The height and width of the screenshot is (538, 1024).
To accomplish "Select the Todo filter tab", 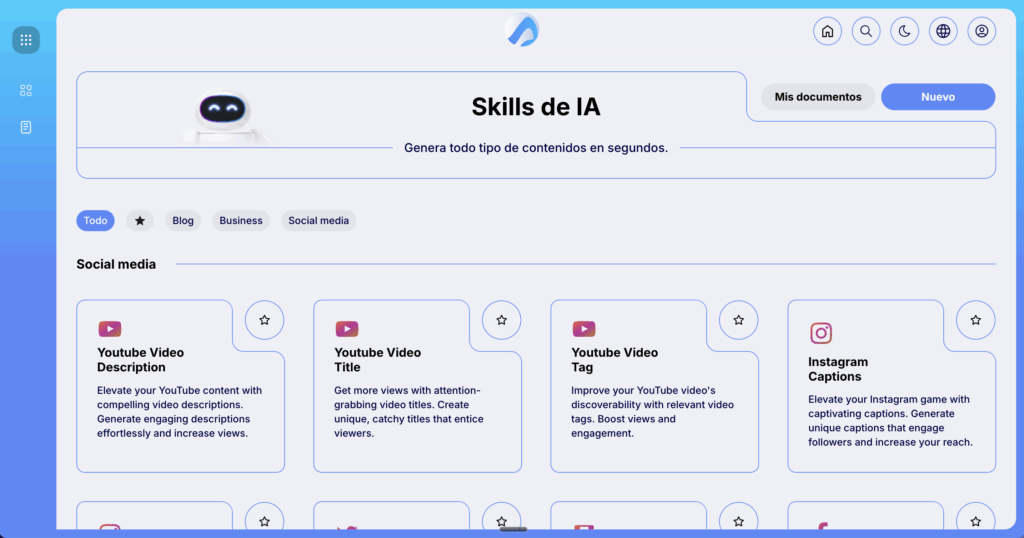I will pos(95,221).
